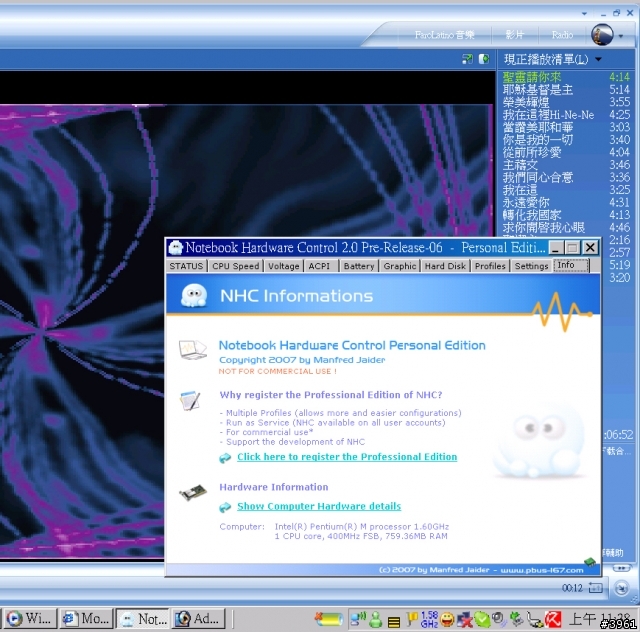This screenshot has height=632, width=640.
Task: Select playlist song 你是我的一切
Action: coord(567,140)
